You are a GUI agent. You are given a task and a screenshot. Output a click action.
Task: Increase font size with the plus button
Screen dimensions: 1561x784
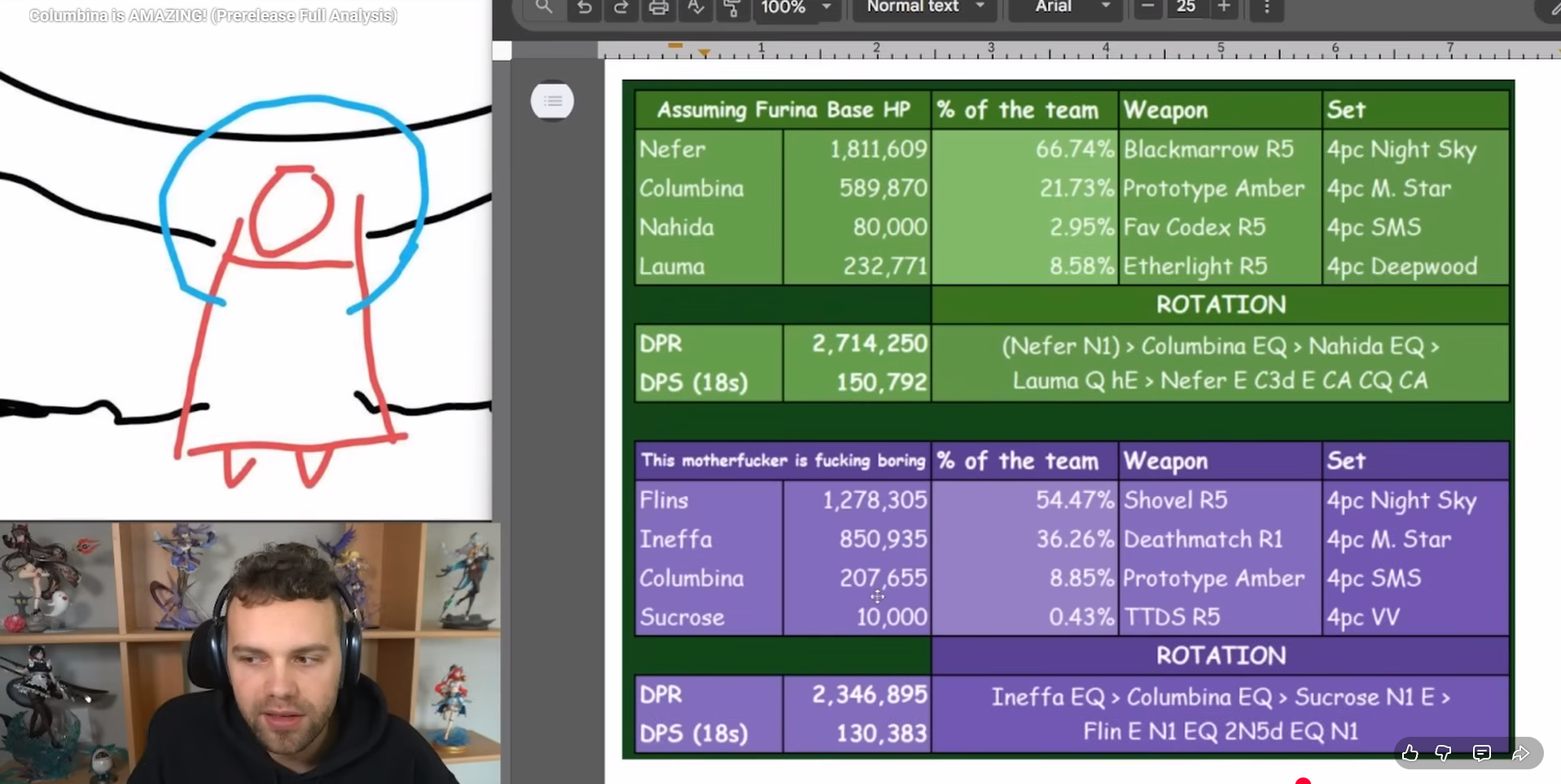pos(1224,7)
